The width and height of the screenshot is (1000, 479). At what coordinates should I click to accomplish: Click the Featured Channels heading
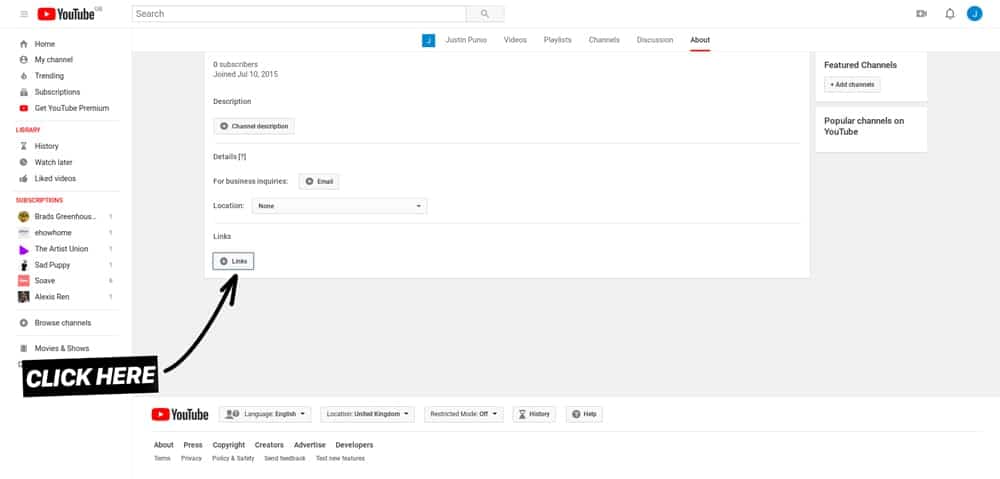pos(860,65)
